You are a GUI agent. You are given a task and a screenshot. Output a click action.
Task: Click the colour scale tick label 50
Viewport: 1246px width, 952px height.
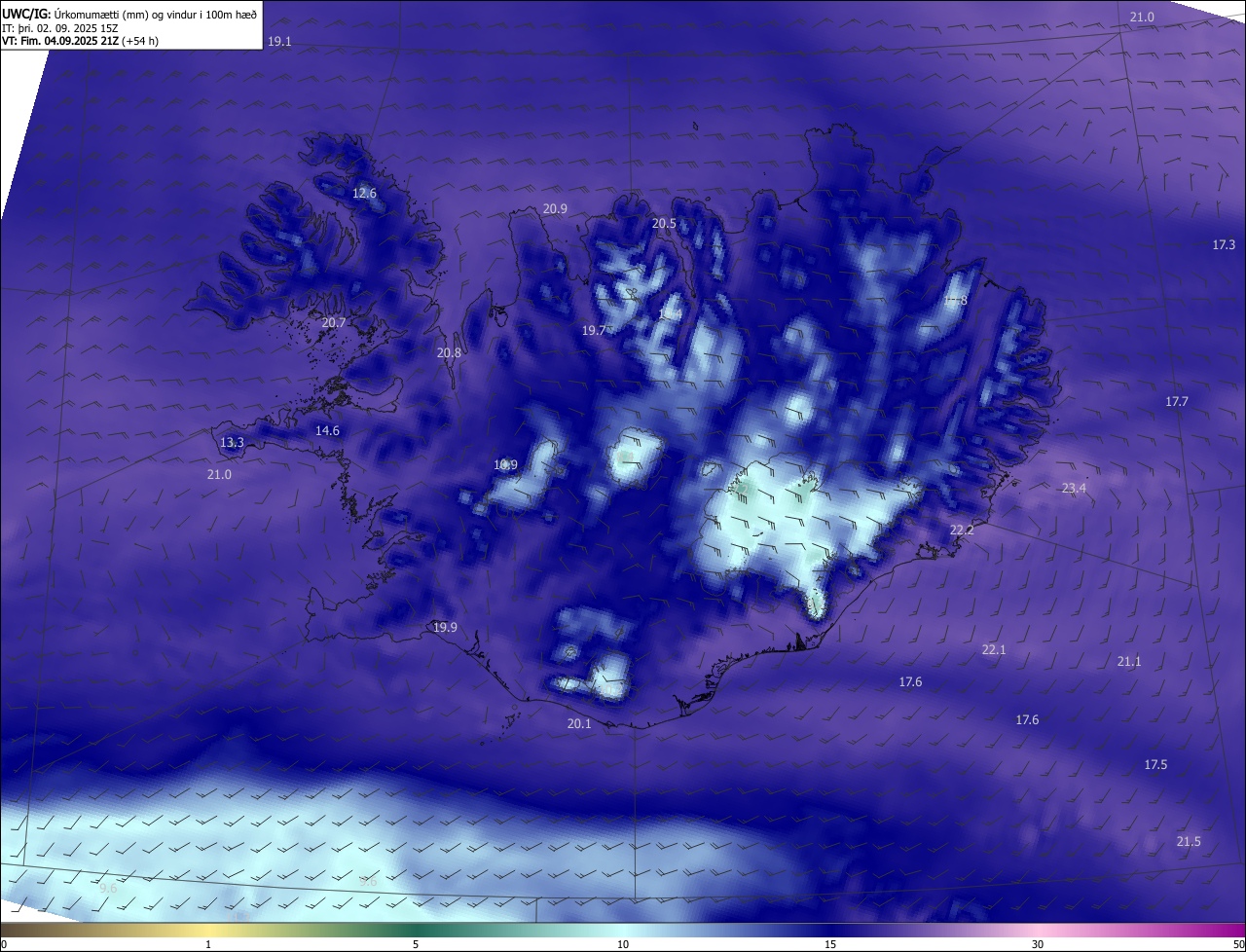[x=1238, y=945]
